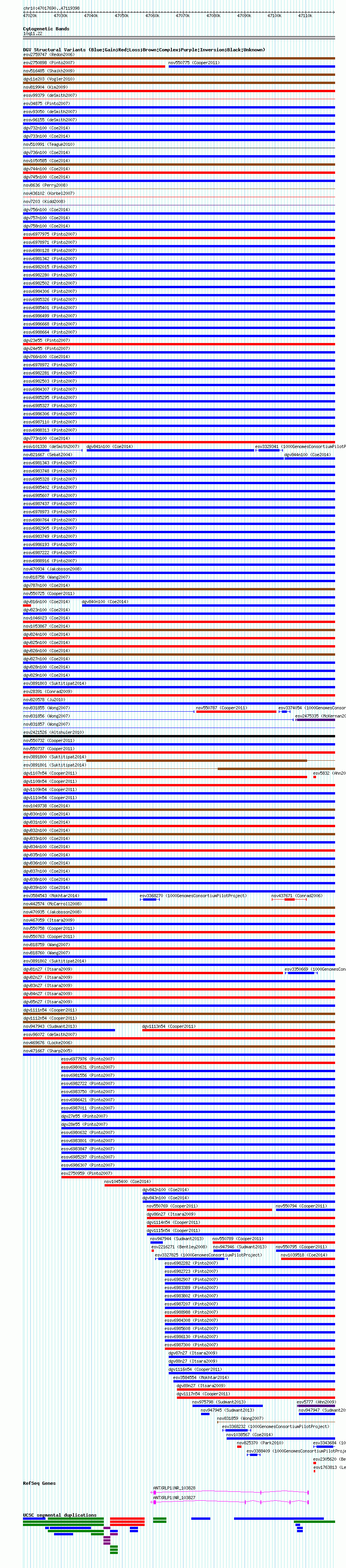Open the Cytogenetic Bands track title
The height and width of the screenshot is (1568, 346).
click(46, 29)
